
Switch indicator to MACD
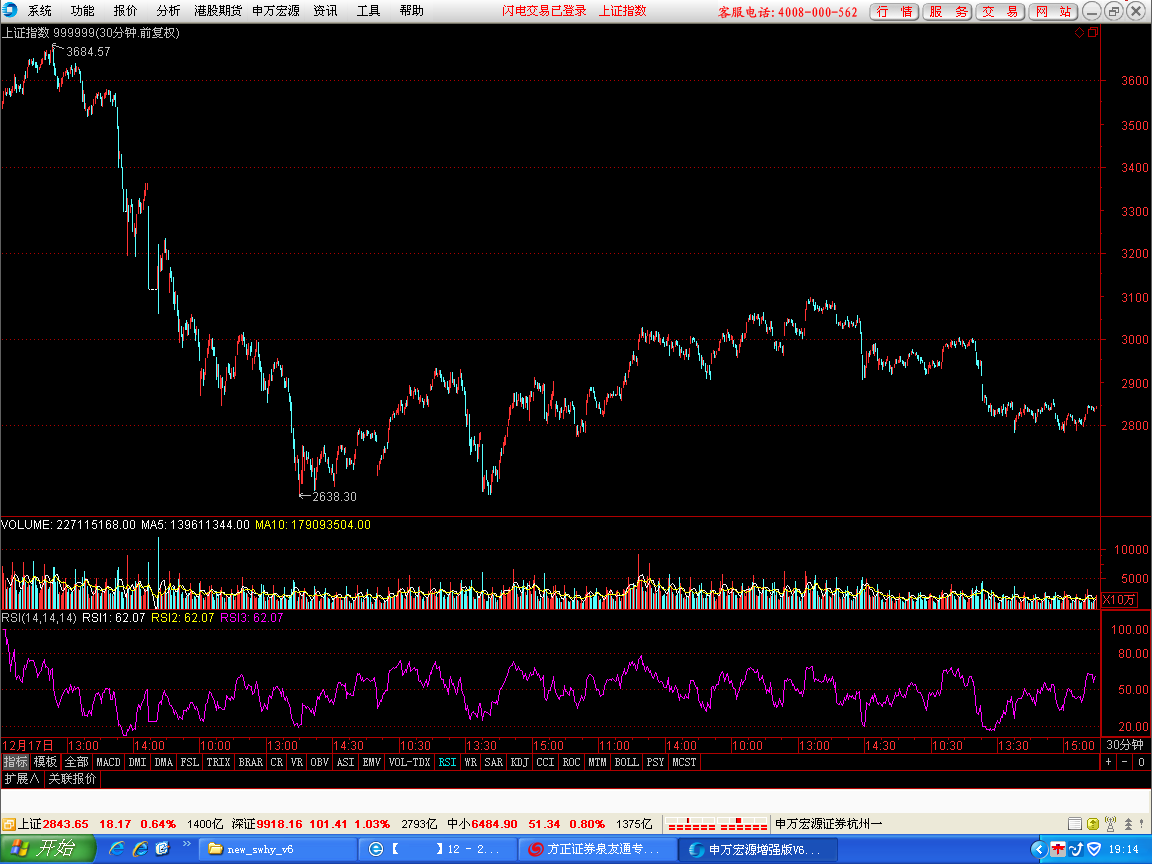pos(108,762)
